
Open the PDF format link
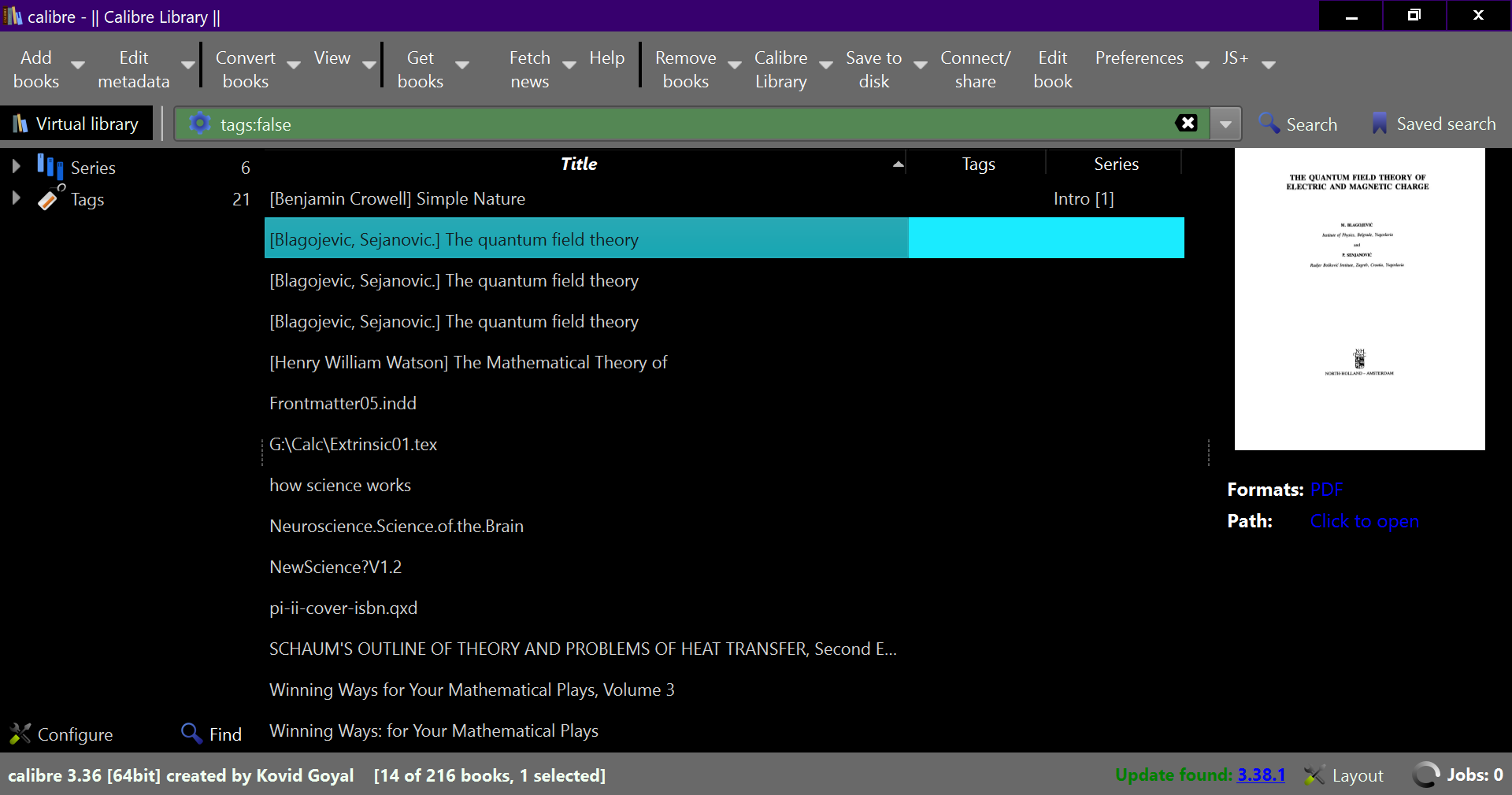1326,489
